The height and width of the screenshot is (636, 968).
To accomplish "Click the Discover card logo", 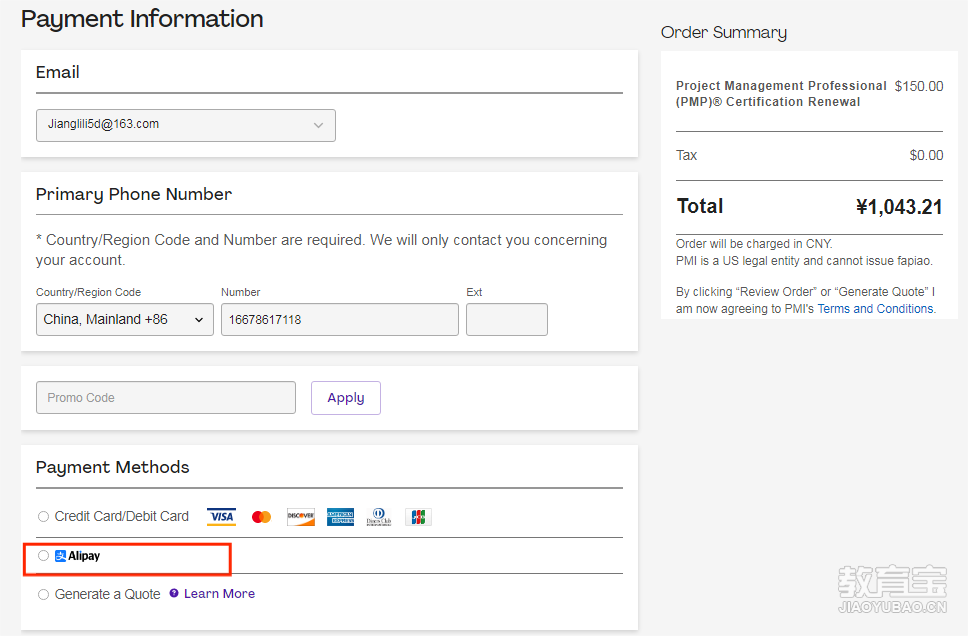I will (x=301, y=516).
